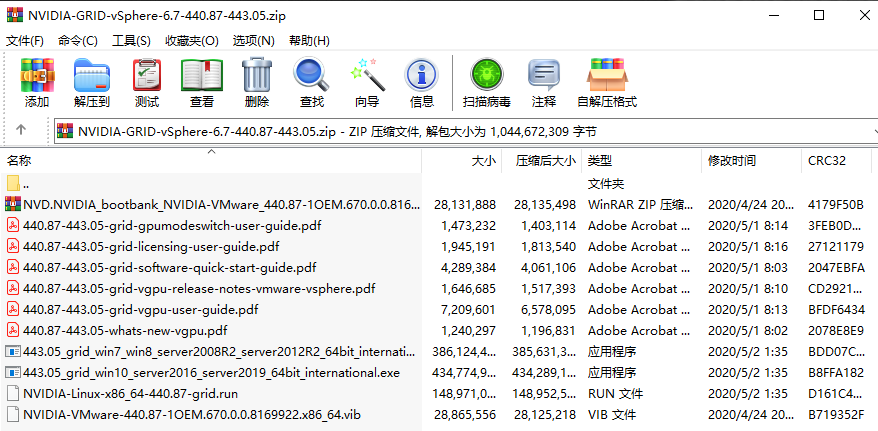This screenshot has height=431, width=878.
Task: Expand the archive path dropdown arrow
Action: pyautogui.click(x=874, y=132)
